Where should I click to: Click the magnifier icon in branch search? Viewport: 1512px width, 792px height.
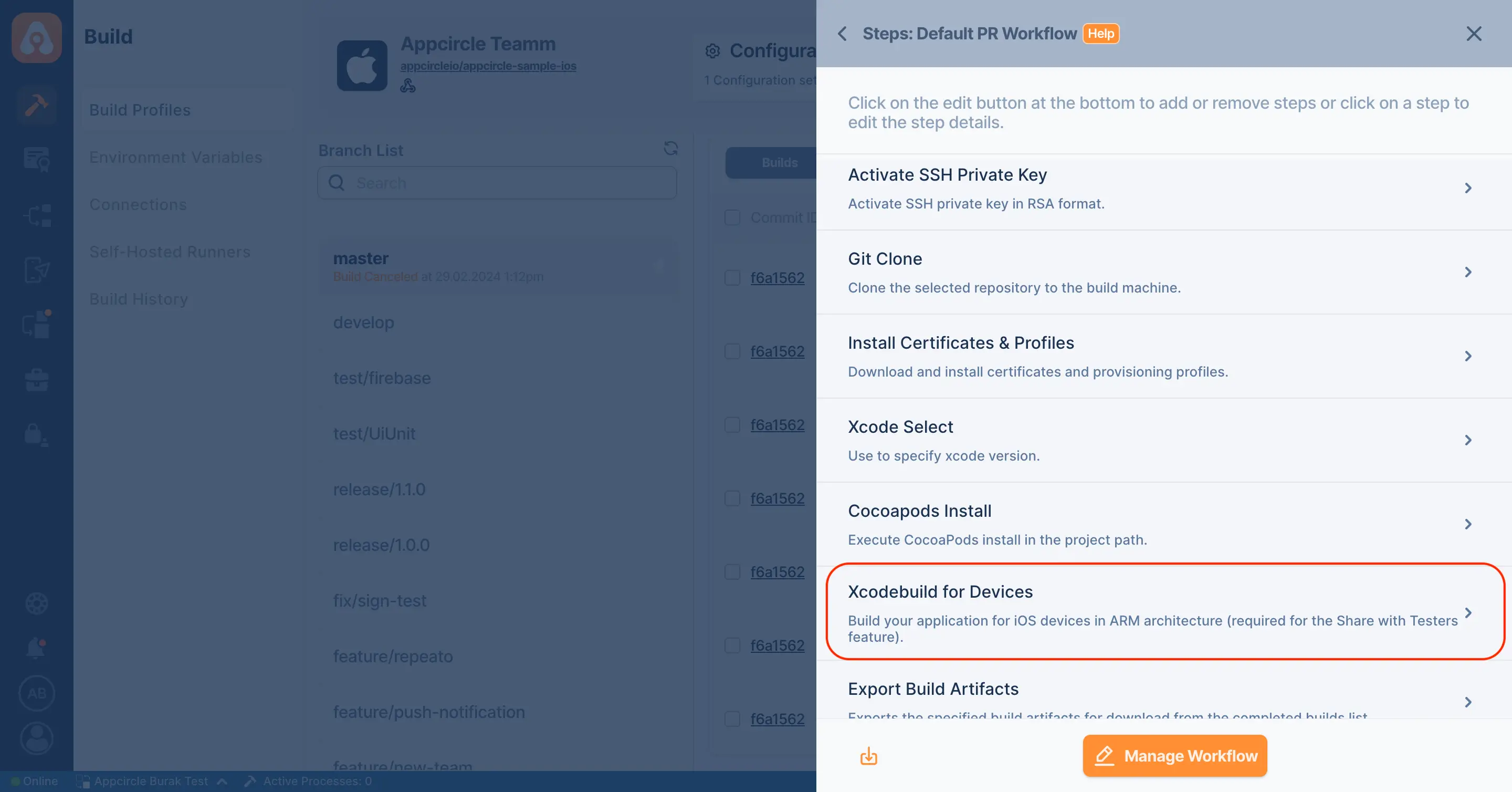(x=337, y=183)
